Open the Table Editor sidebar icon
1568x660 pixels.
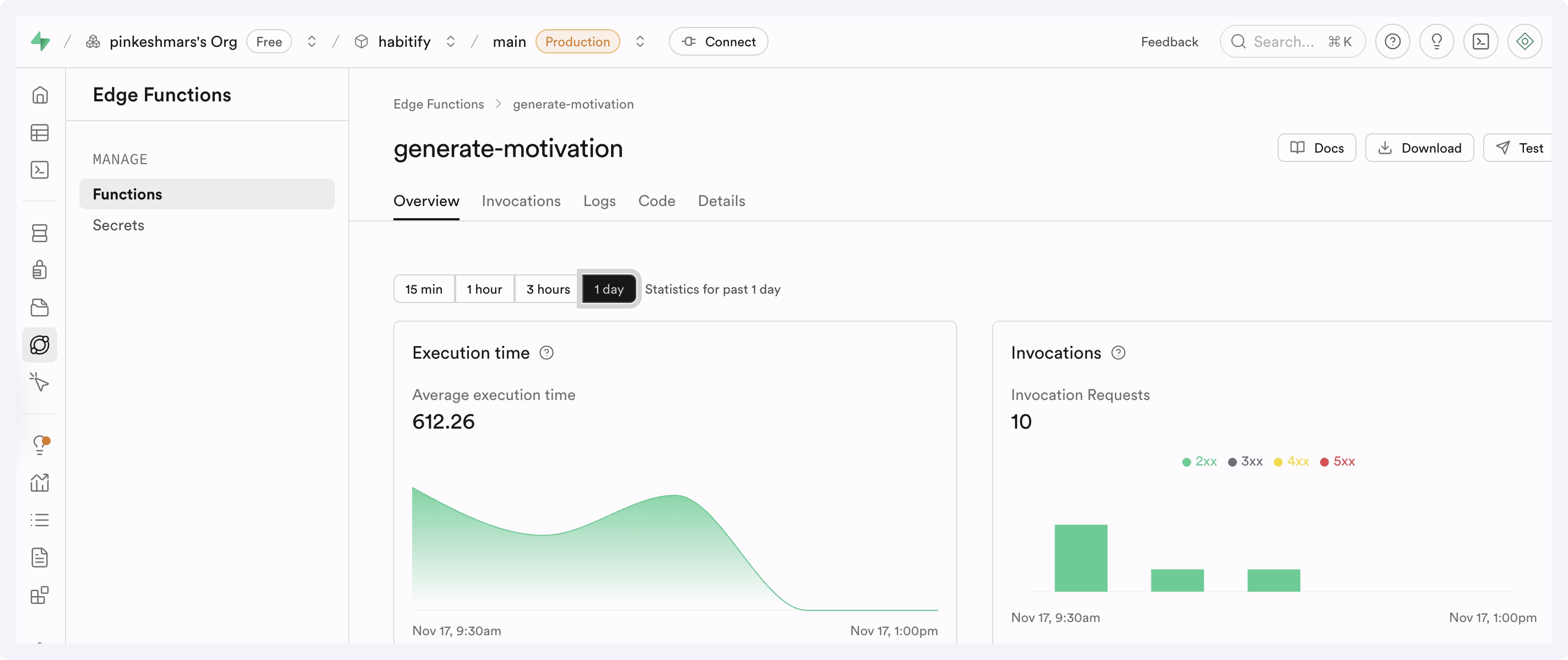[x=40, y=133]
